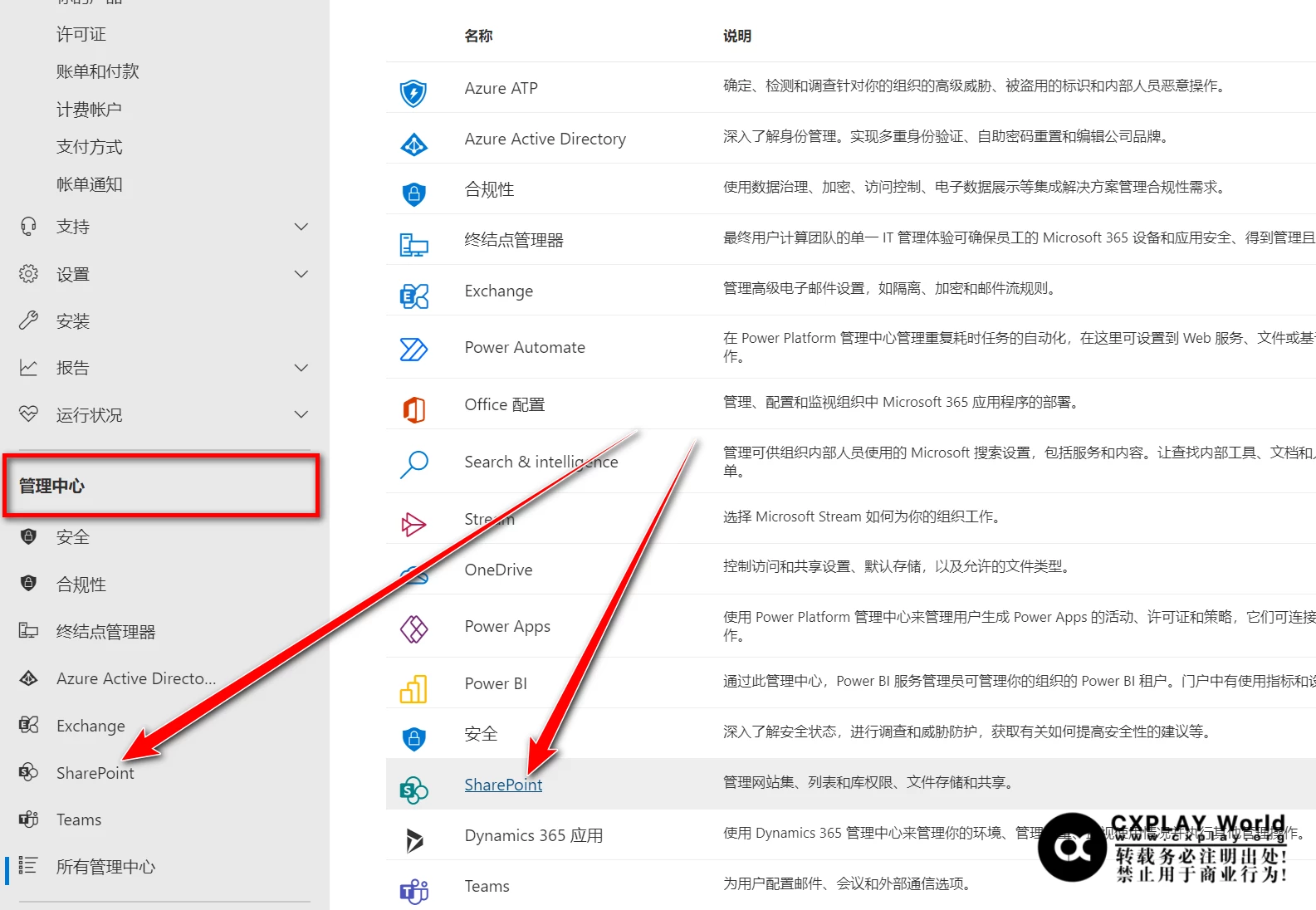This screenshot has width=1316, height=910.
Task: Open sidebar 合规性 admin center
Action: pos(81,585)
